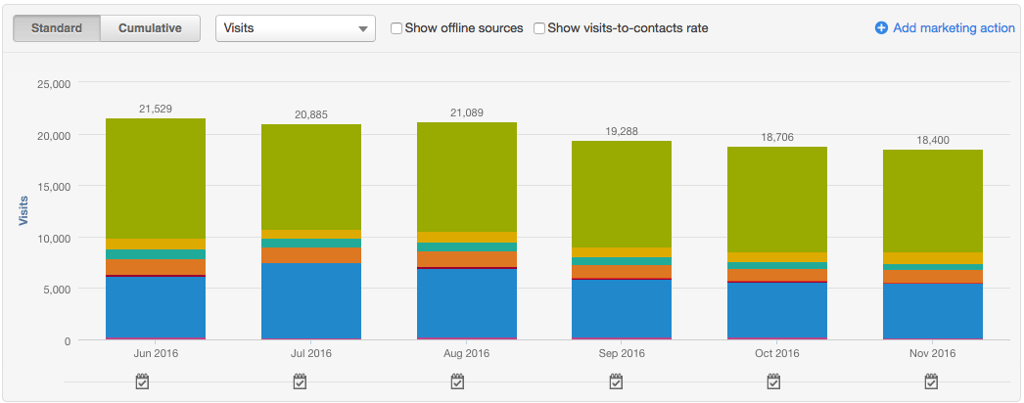Click the blue plus icon beside Add marketing action

click(881, 28)
